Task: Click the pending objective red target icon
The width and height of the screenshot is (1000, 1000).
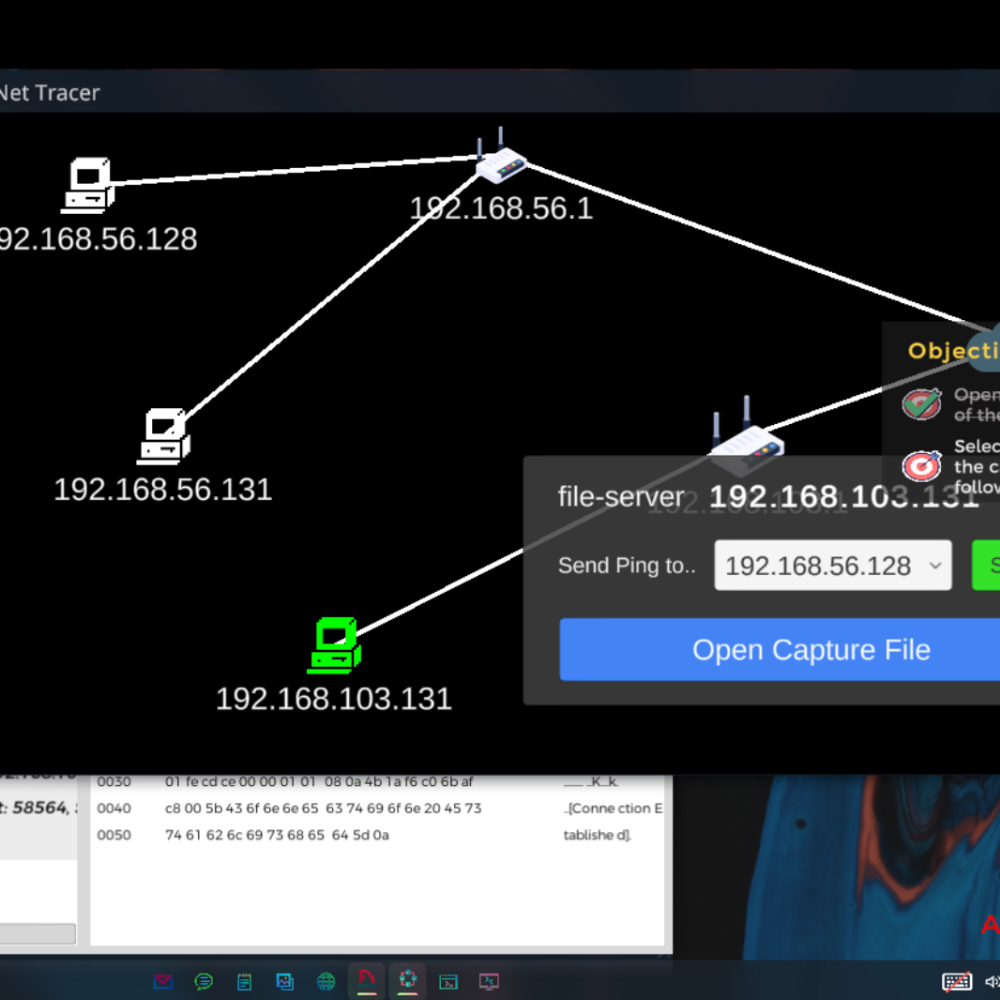Action: tap(921, 466)
